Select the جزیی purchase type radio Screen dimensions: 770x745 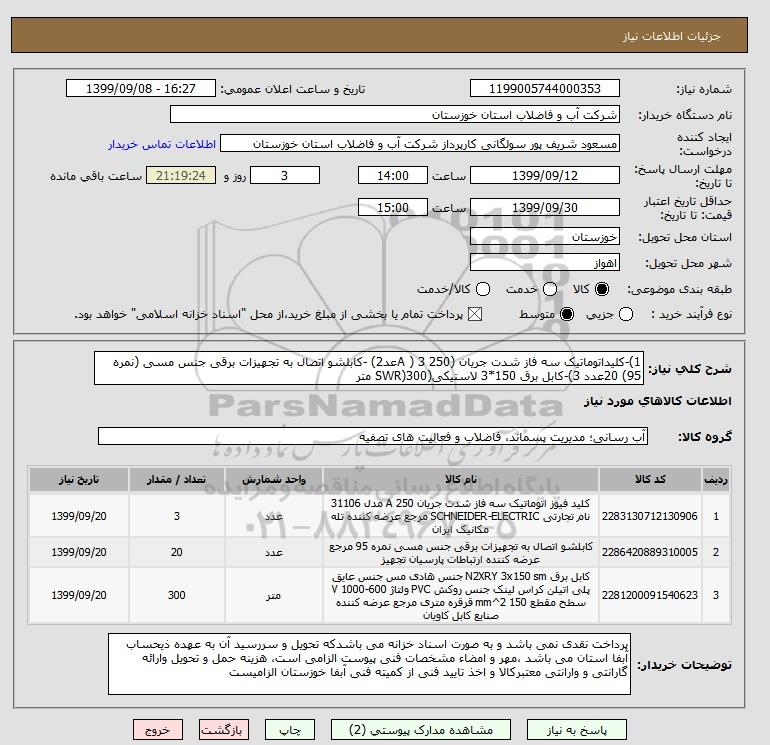(x=626, y=314)
